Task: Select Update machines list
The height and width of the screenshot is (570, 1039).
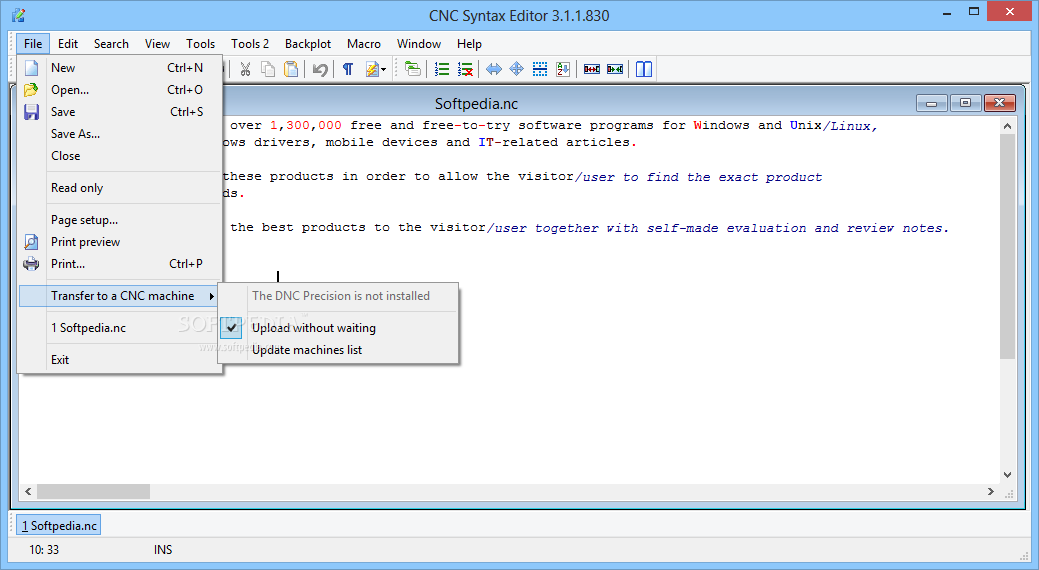Action: [307, 350]
